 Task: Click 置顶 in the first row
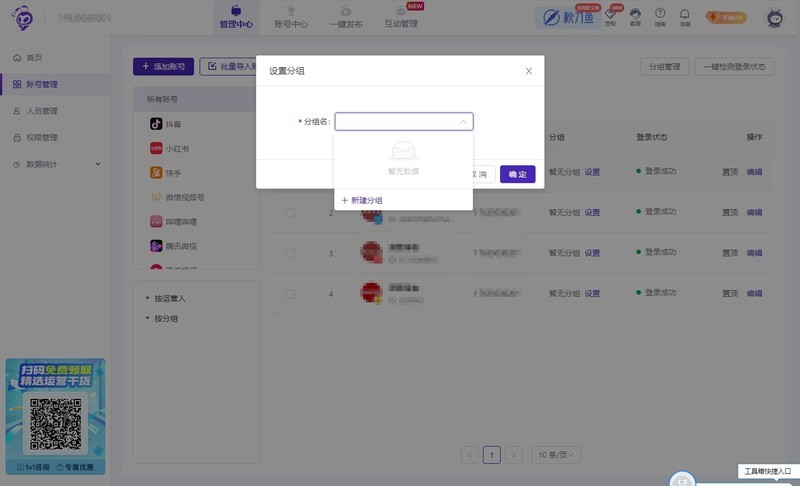click(730, 172)
